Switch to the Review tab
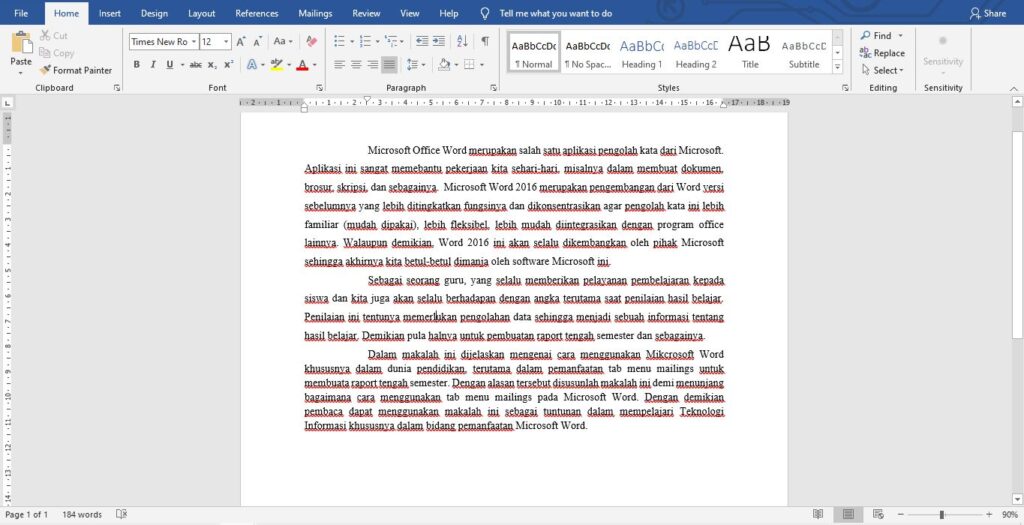1024x525 pixels. 366,13
